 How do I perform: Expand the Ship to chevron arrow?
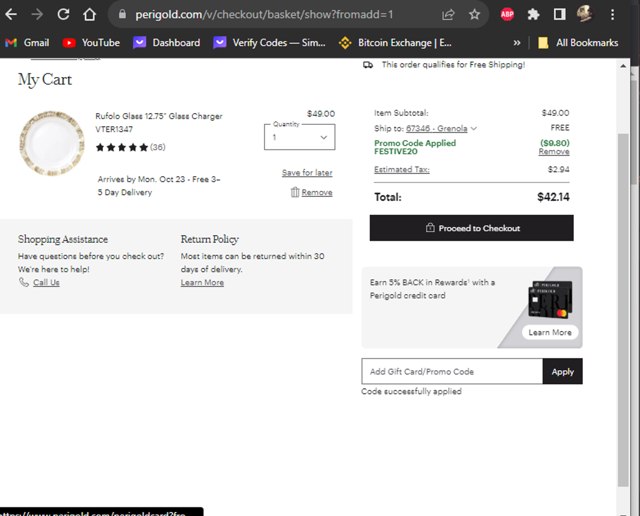tap(473, 129)
